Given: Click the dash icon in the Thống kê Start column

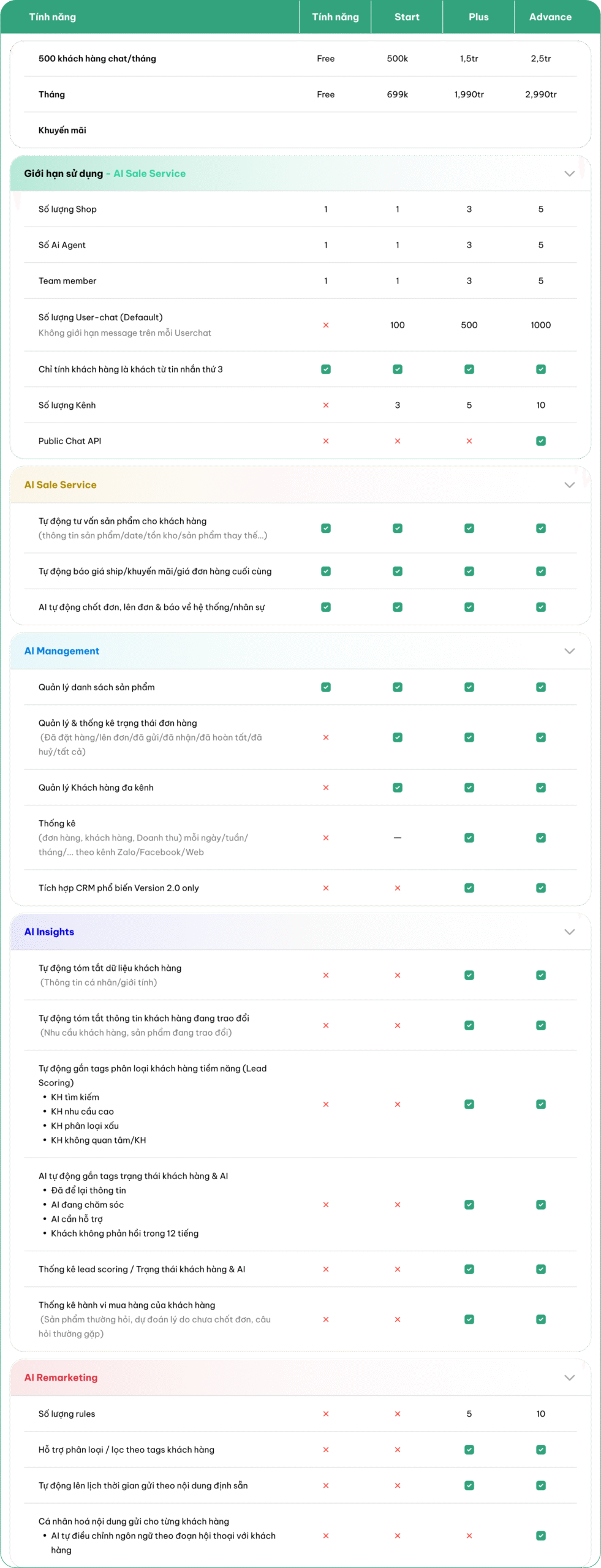Looking at the screenshot, I should point(398,837).
